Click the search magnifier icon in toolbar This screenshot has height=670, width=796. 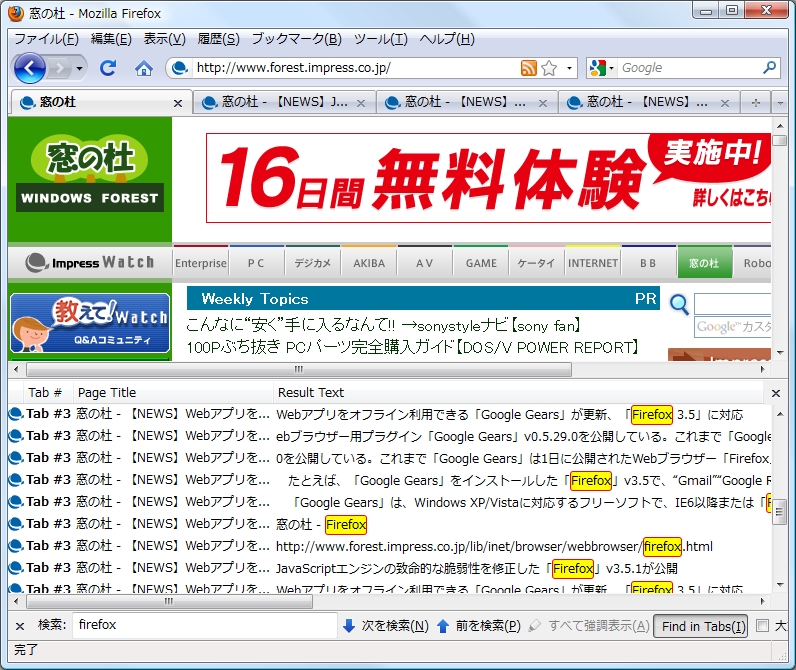(769, 68)
